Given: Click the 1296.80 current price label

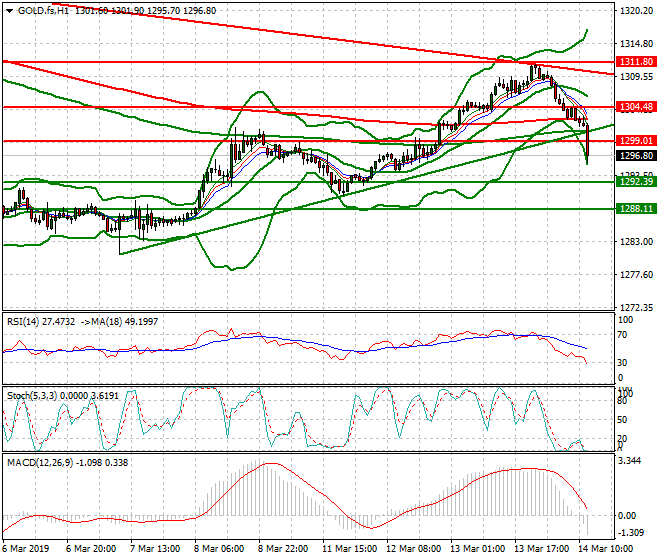Looking at the screenshot, I should 636,156.
